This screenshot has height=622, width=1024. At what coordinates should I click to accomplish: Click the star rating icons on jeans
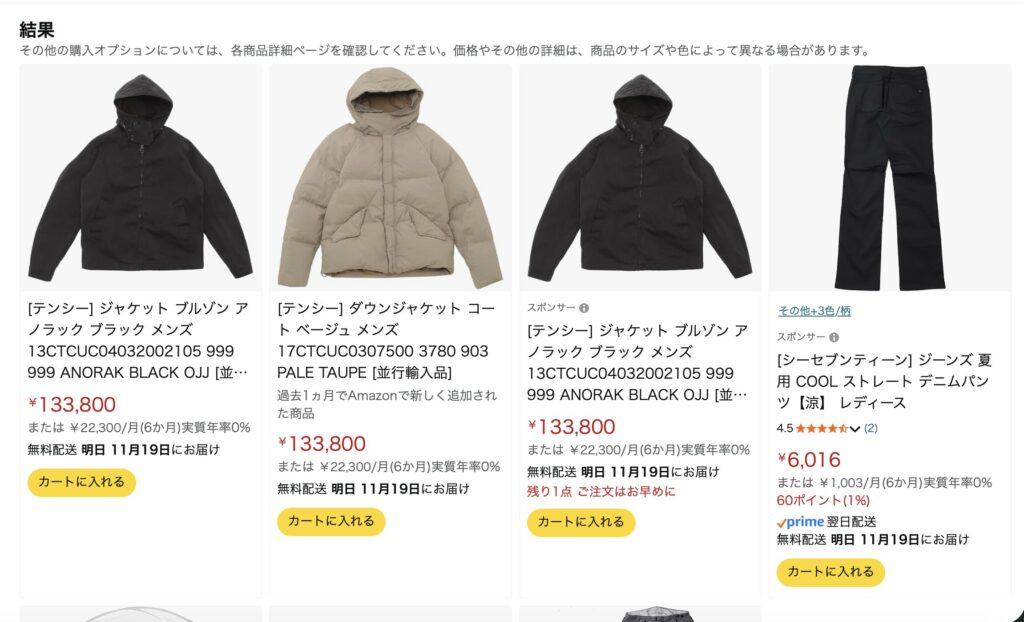[x=822, y=429]
